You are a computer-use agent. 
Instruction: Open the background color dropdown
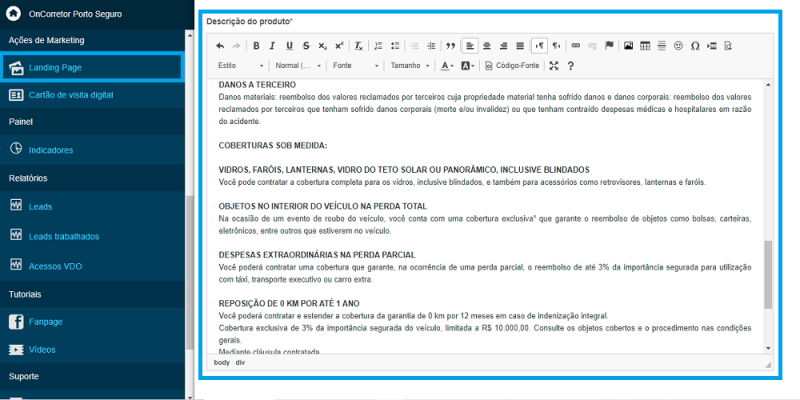(x=467, y=66)
